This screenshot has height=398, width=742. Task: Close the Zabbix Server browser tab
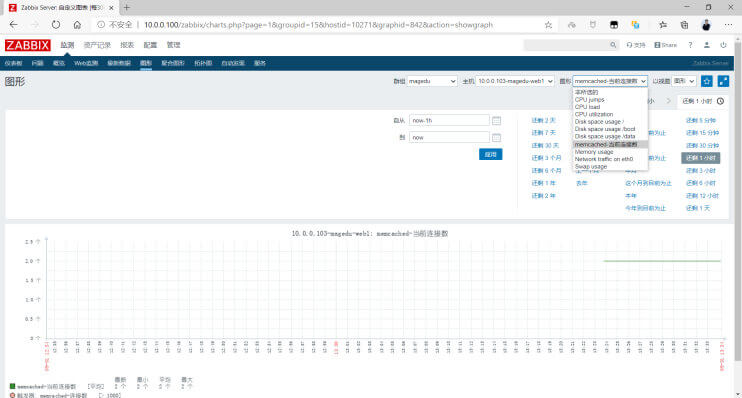tap(111, 8)
